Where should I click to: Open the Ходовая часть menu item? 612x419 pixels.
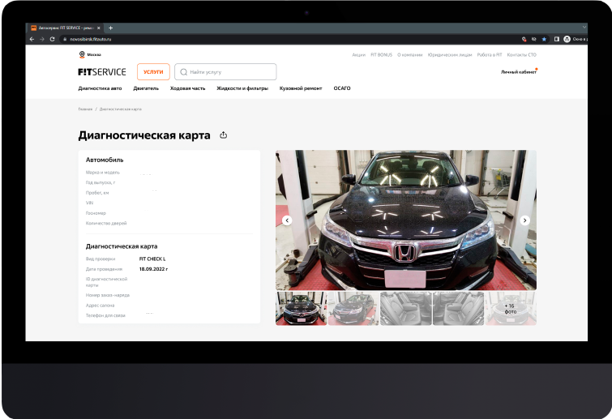coord(187,88)
